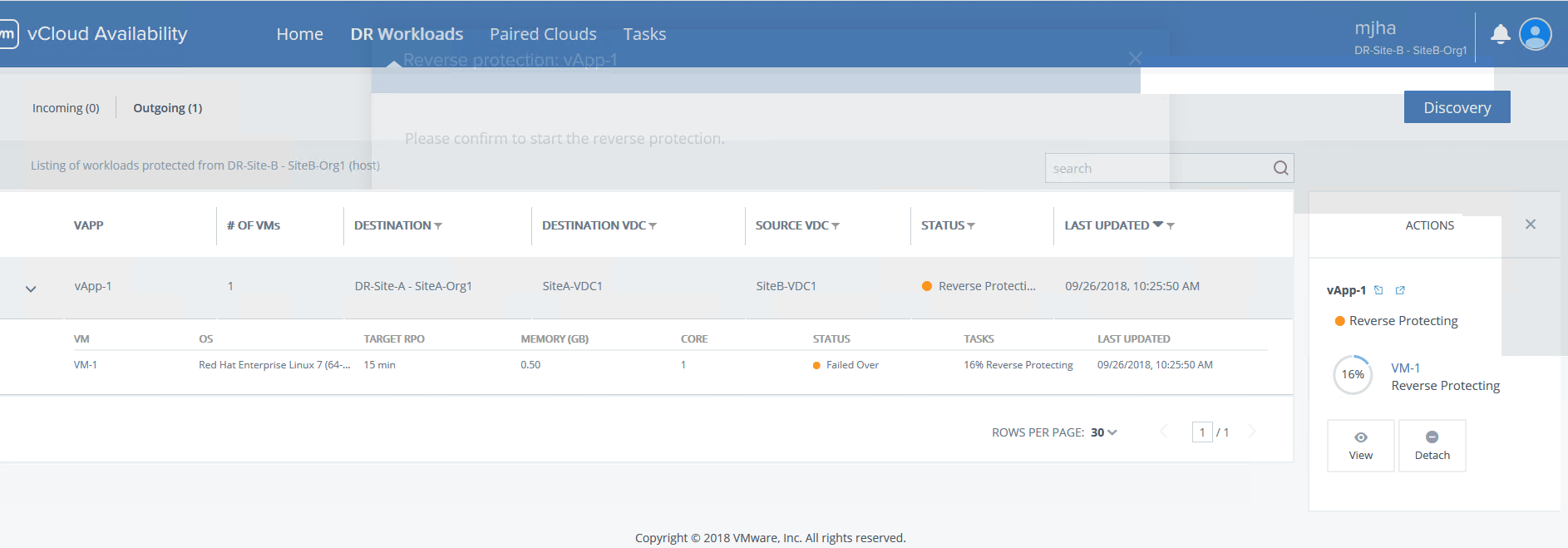Click the View button in Actions panel
This screenshot has width=1568, height=548.
pyautogui.click(x=1360, y=446)
